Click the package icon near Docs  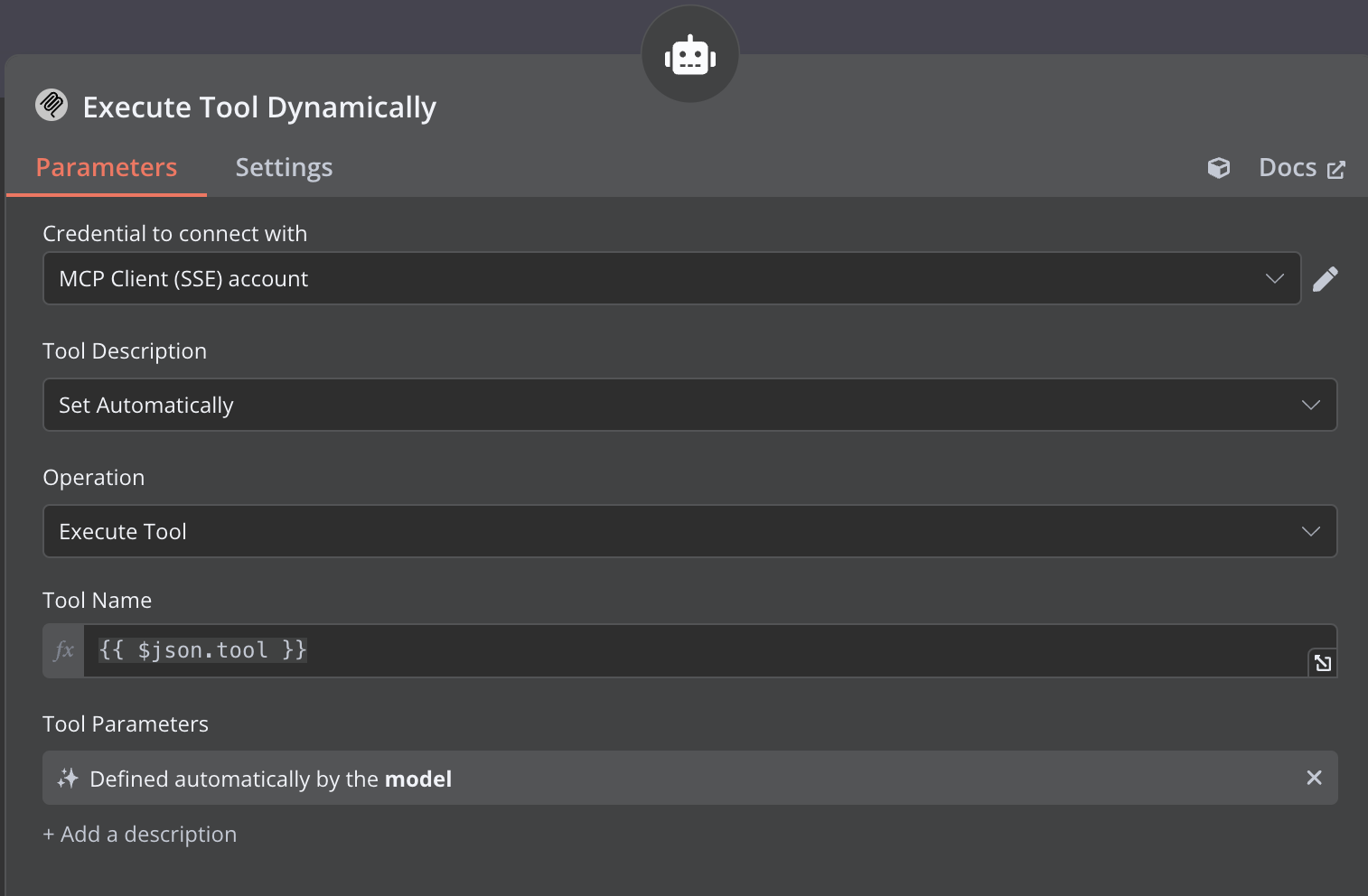pos(1218,168)
